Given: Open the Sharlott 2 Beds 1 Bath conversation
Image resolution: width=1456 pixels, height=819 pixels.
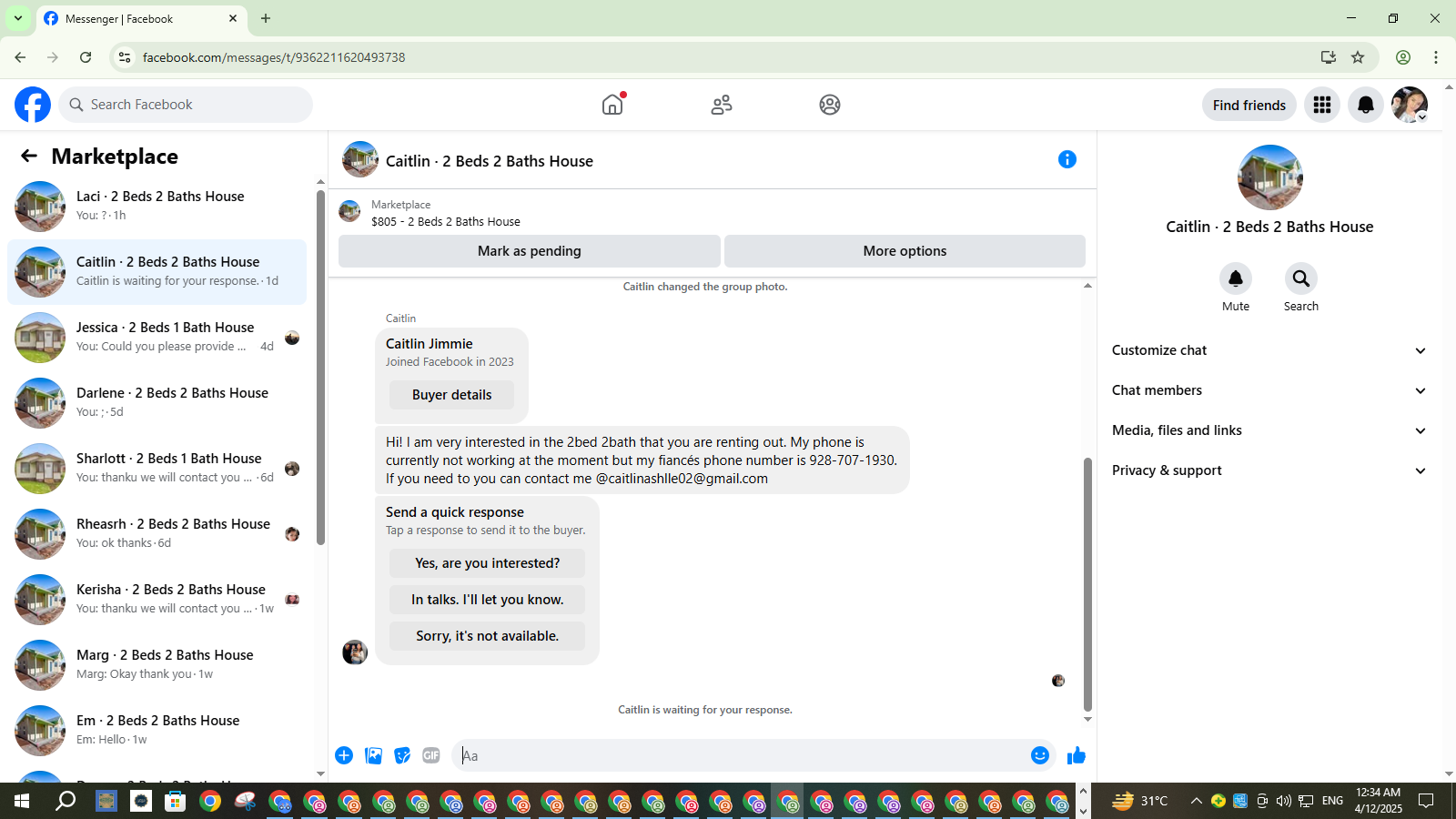Looking at the screenshot, I should tap(157, 469).
